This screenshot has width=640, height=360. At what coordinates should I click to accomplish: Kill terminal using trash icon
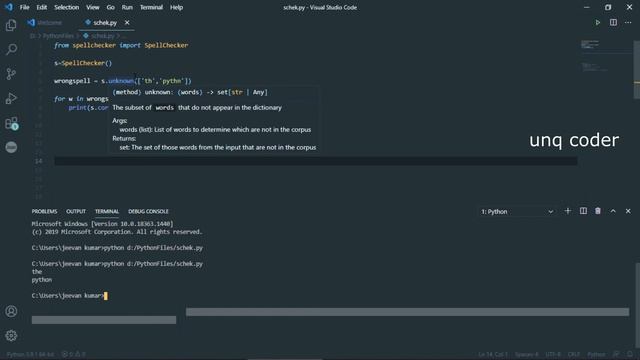[x=598, y=211]
